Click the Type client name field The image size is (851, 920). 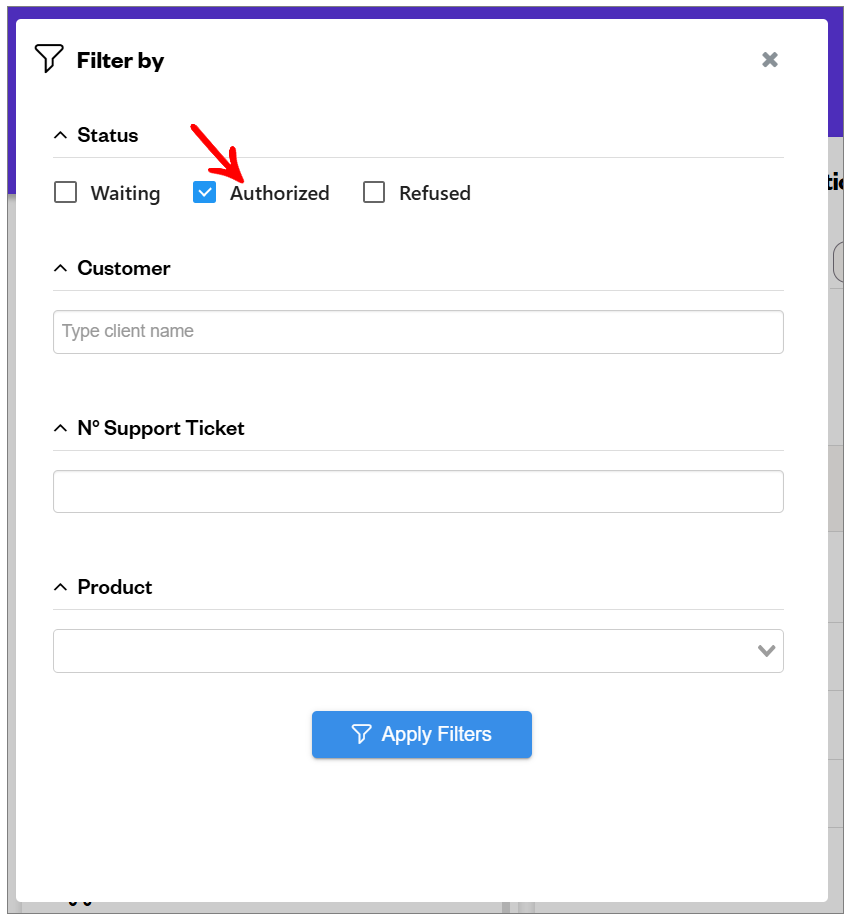418,332
